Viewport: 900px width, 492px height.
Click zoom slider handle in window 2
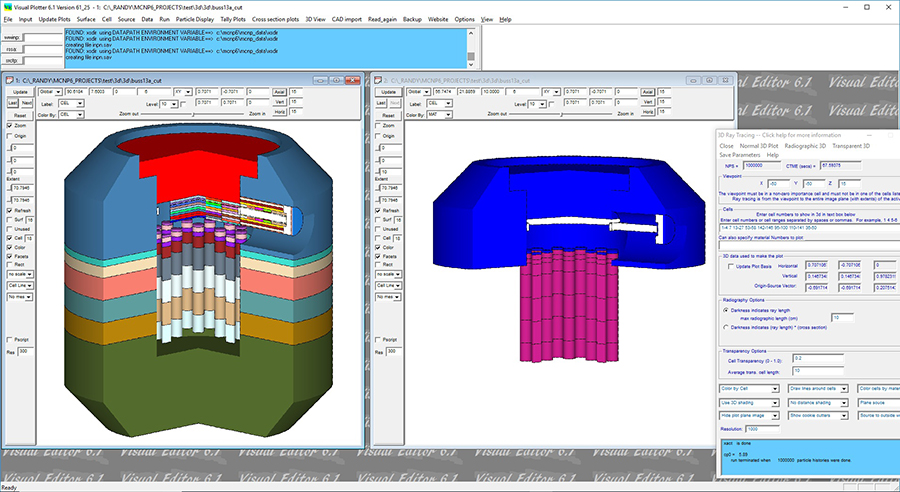point(562,114)
